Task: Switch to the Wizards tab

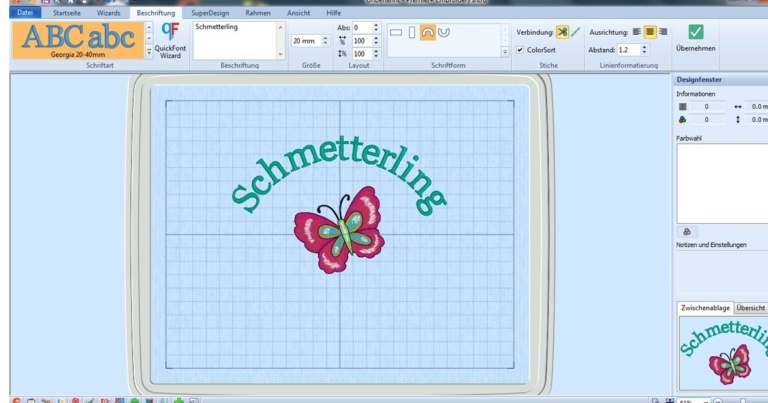Action: [108, 13]
